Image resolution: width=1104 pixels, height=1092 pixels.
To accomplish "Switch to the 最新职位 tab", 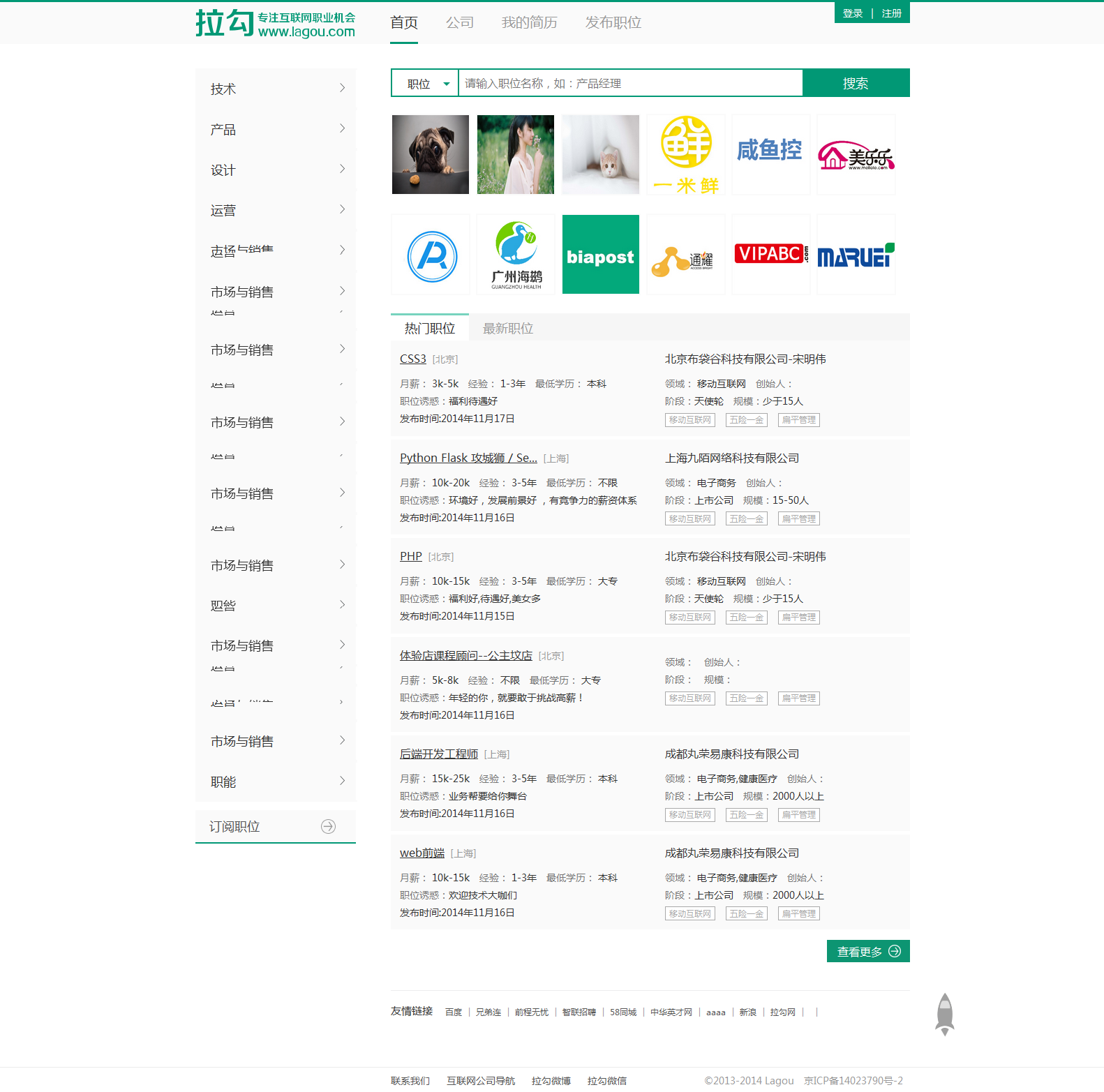I will (x=508, y=328).
